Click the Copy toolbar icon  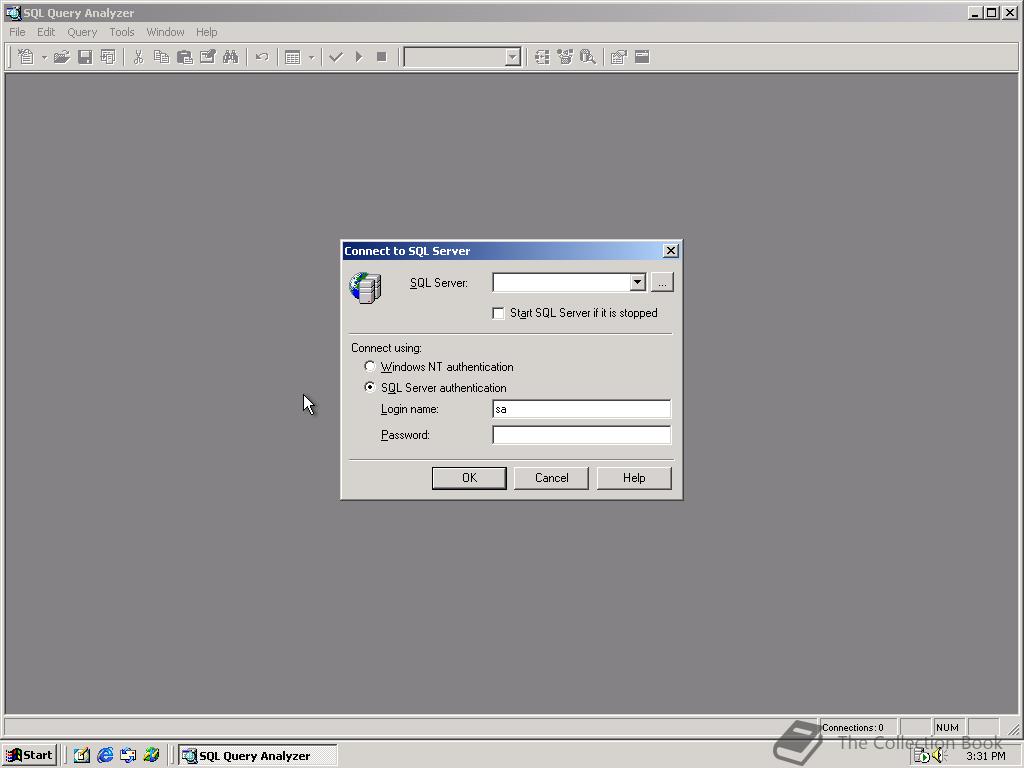(161, 57)
